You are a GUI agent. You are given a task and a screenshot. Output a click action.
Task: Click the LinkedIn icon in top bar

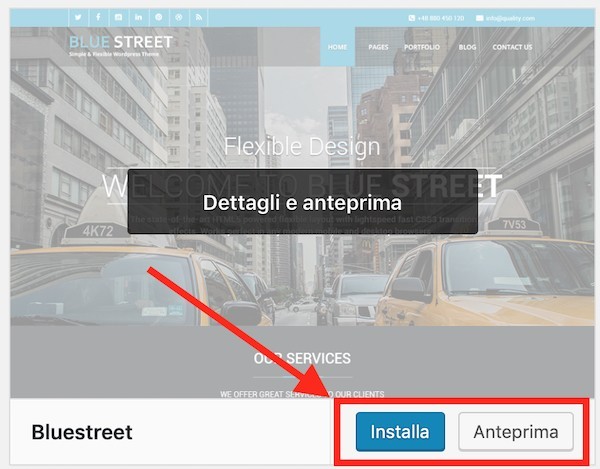click(x=139, y=17)
